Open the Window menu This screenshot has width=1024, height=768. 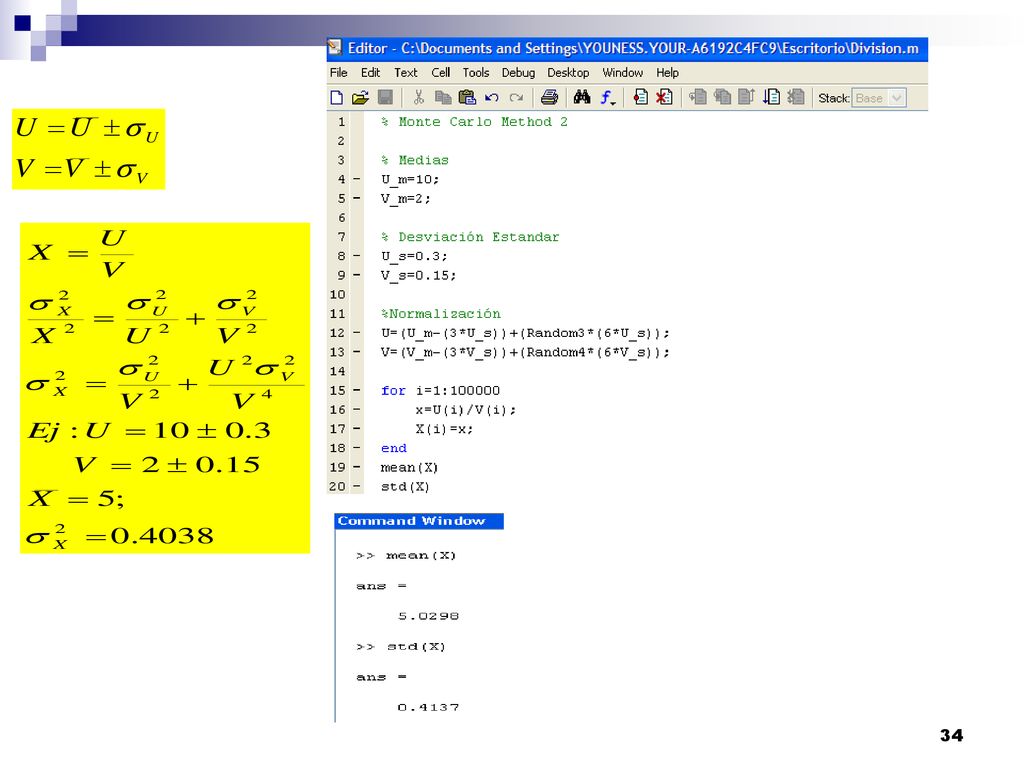(622, 72)
